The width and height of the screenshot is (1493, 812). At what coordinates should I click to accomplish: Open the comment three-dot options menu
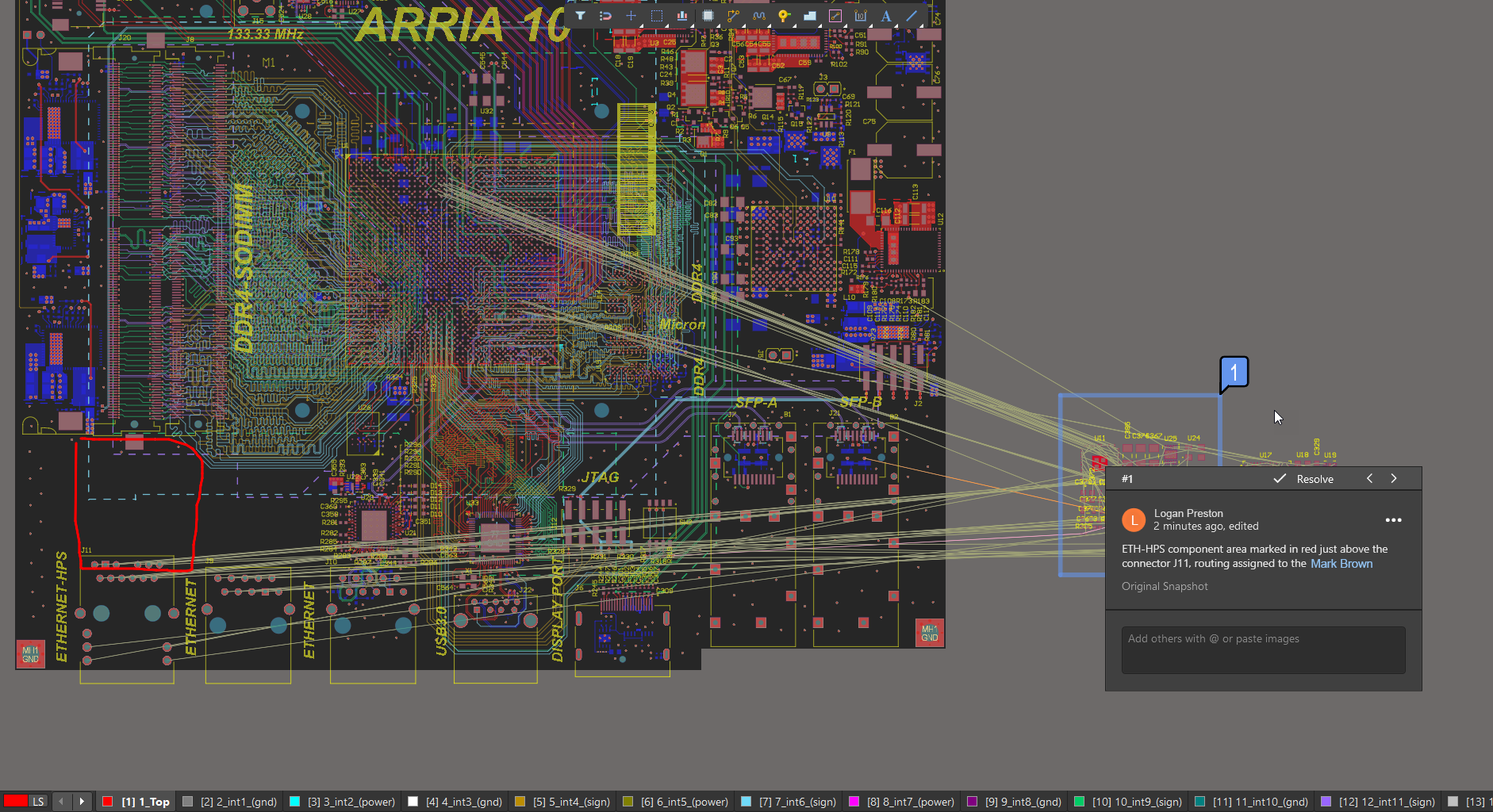pos(1393,520)
